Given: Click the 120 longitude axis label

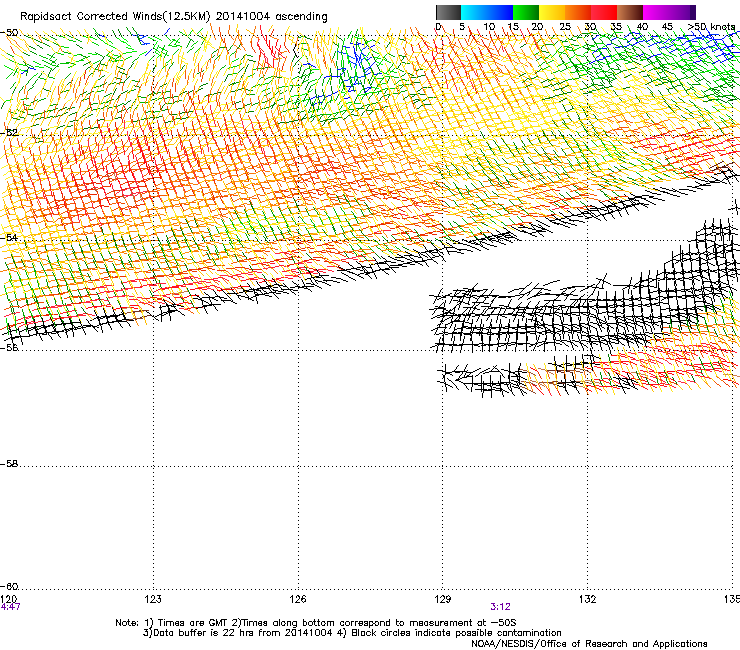Looking at the screenshot, I should pos(8,599).
